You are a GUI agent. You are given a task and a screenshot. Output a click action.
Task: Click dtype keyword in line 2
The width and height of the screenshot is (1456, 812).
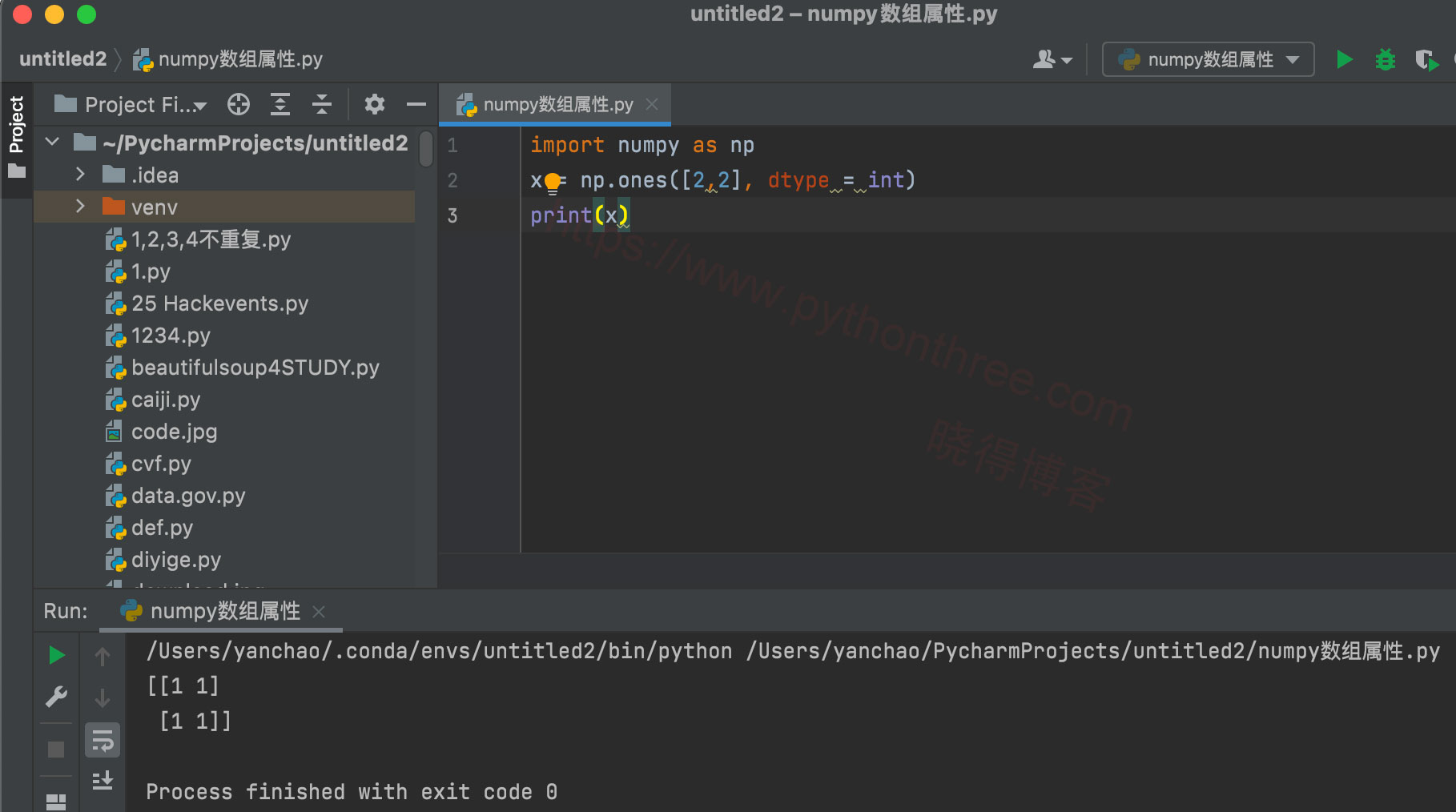point(798,180)
